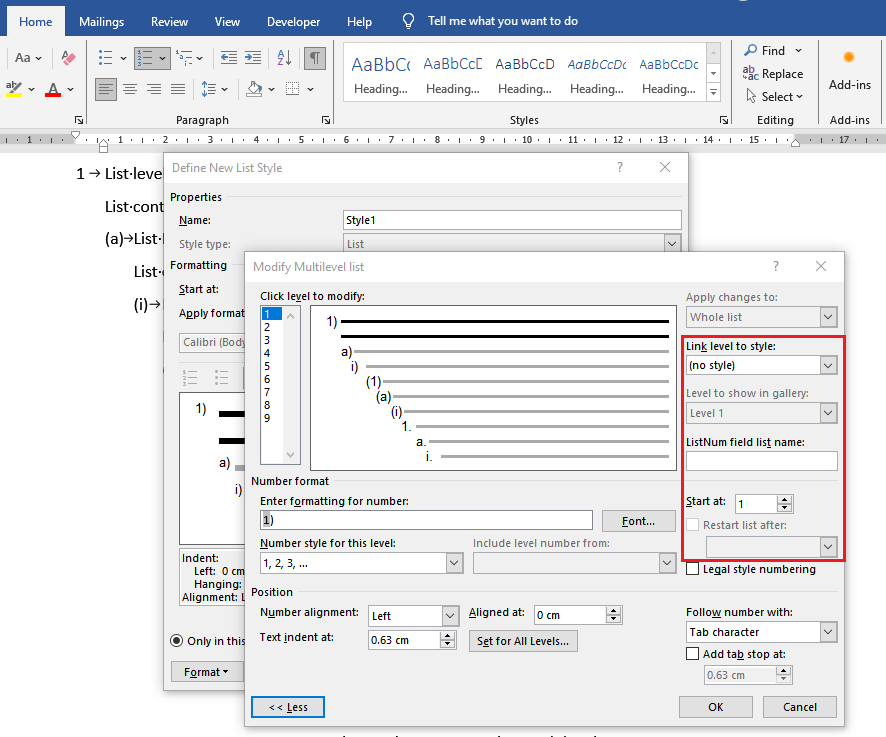The image size is (886, 737).
Task: Open the Help tab
Action: click(359, 21)
